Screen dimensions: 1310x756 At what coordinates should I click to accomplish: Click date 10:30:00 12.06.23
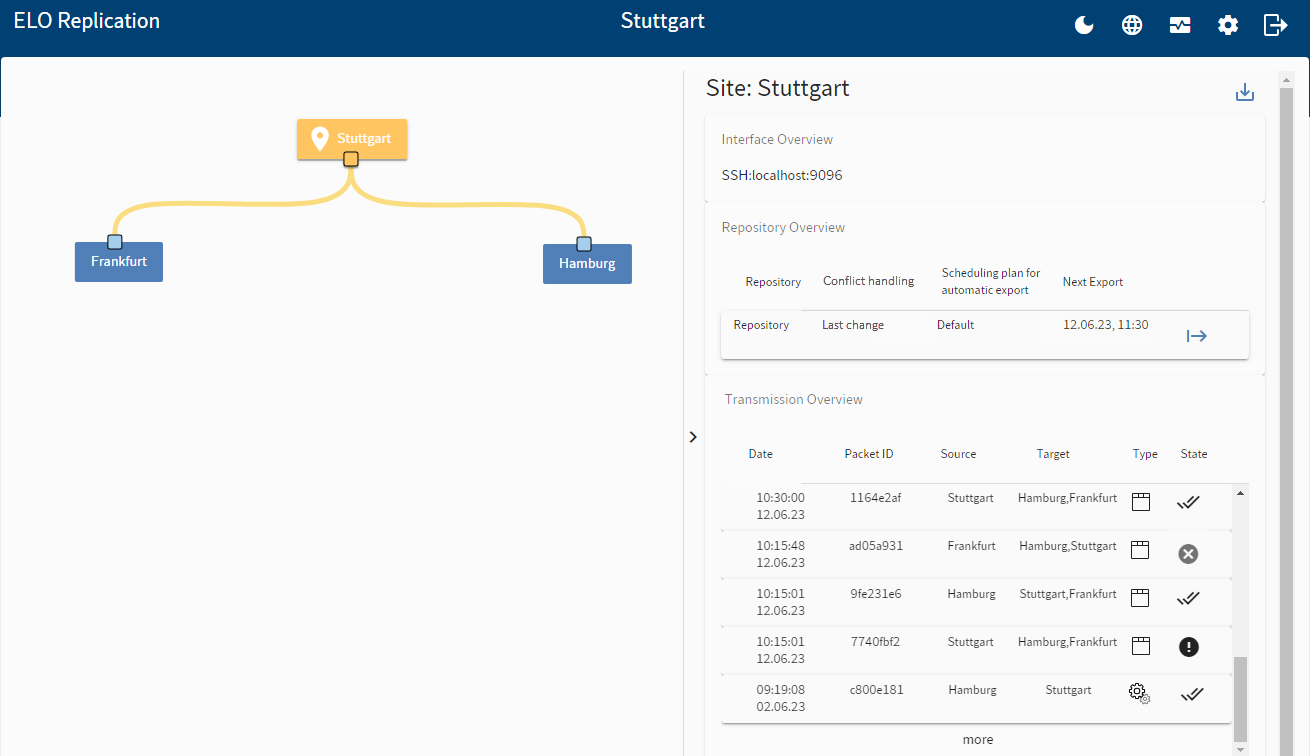(x=780, y=506)
